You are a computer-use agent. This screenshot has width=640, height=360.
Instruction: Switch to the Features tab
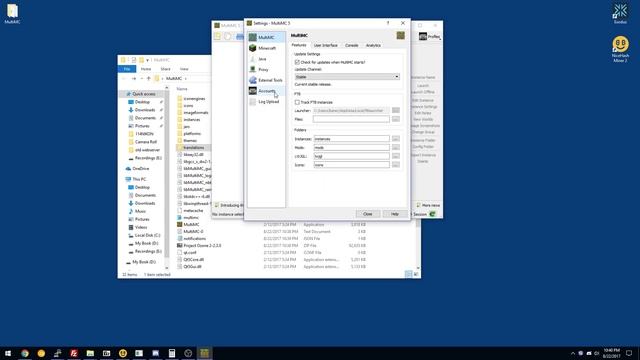[299, 45]
